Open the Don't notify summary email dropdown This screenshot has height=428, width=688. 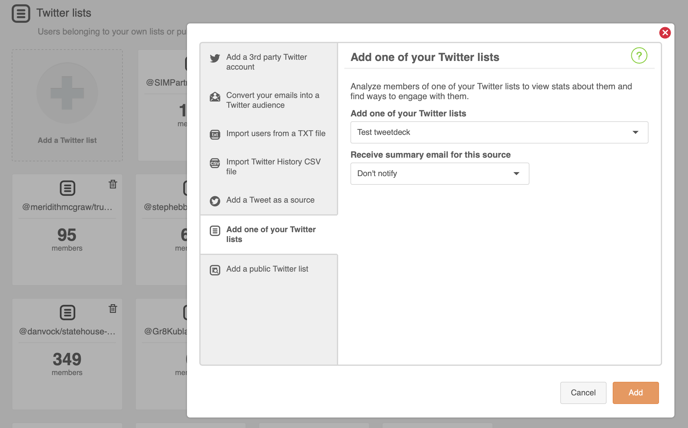[x=440, y=173]
